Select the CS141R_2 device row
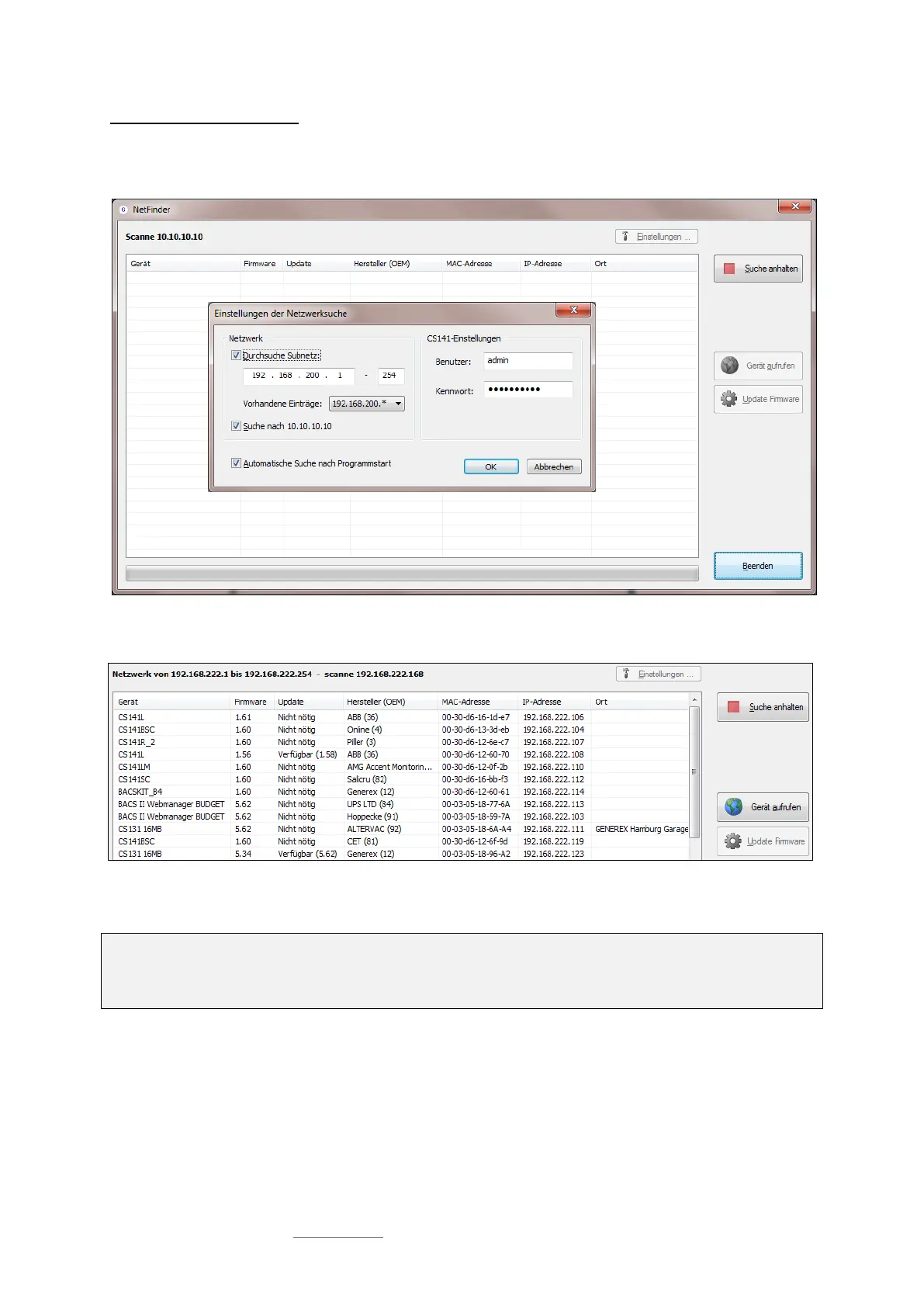This screenshot has width=924, height=1307. (401, 742)
